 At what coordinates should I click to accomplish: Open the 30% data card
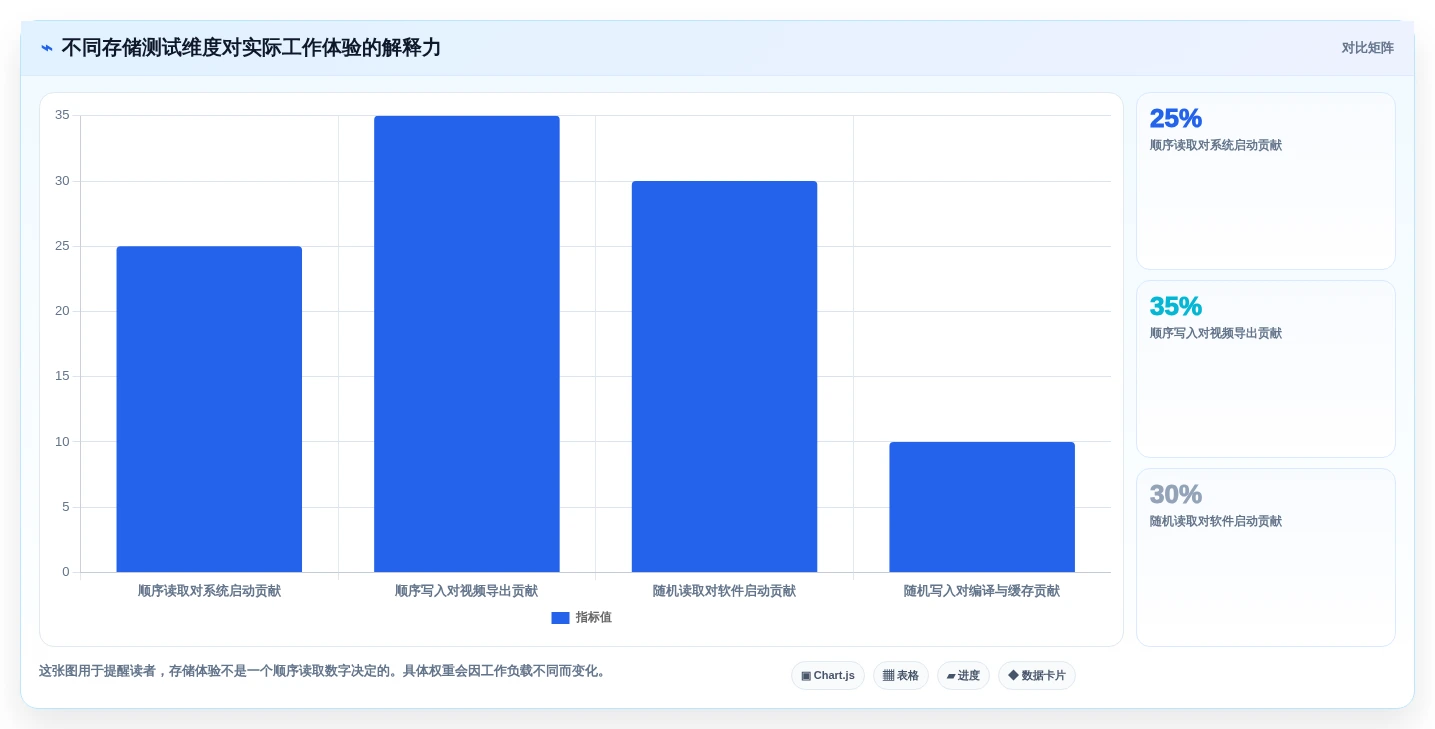pos(1266,557)
